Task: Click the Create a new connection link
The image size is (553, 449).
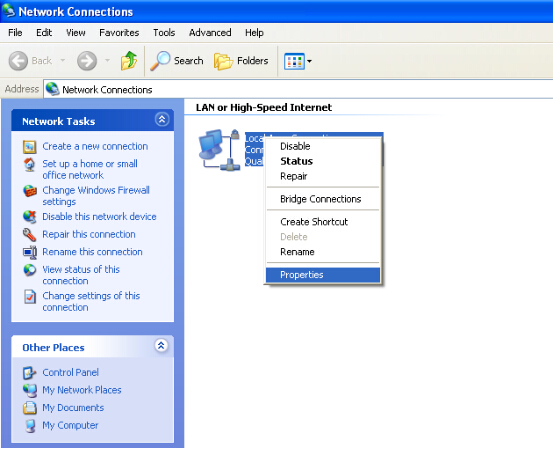Action: [95, 146]
